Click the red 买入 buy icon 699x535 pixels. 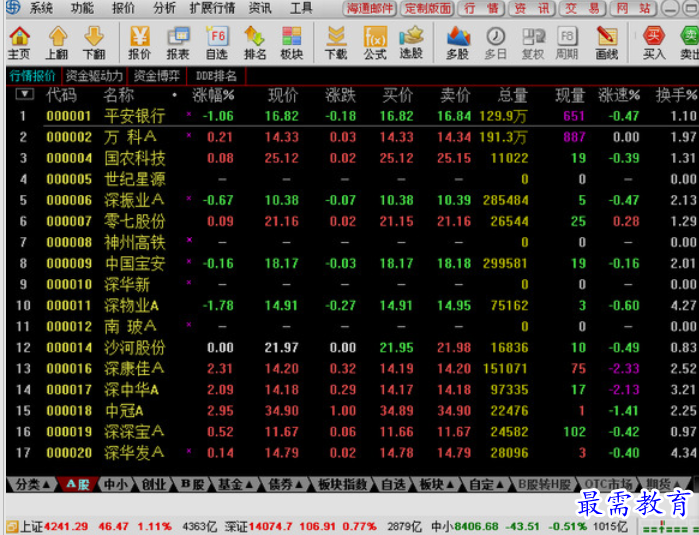tap(654, 43)
